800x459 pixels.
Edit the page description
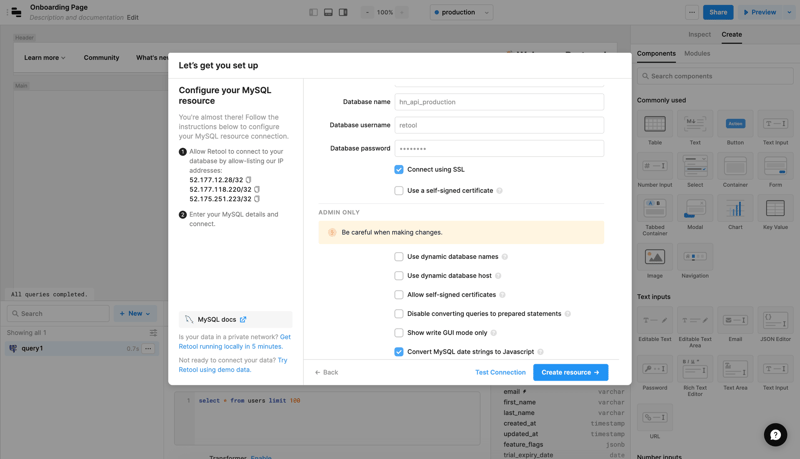click(133, 17)
